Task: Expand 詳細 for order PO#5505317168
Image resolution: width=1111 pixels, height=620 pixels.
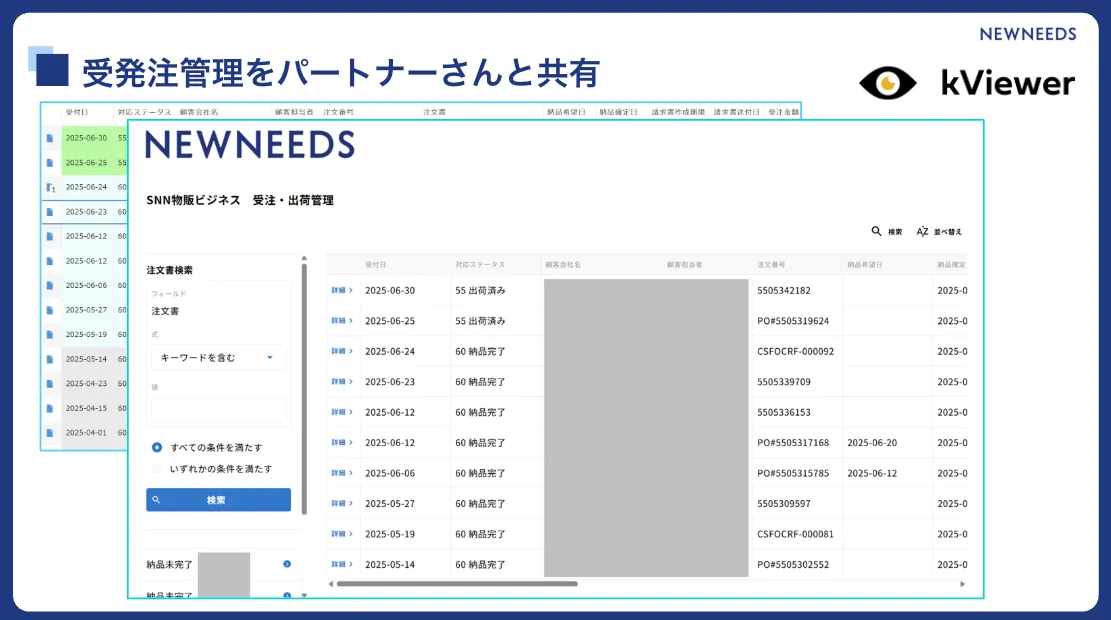Action: (342, 443)
